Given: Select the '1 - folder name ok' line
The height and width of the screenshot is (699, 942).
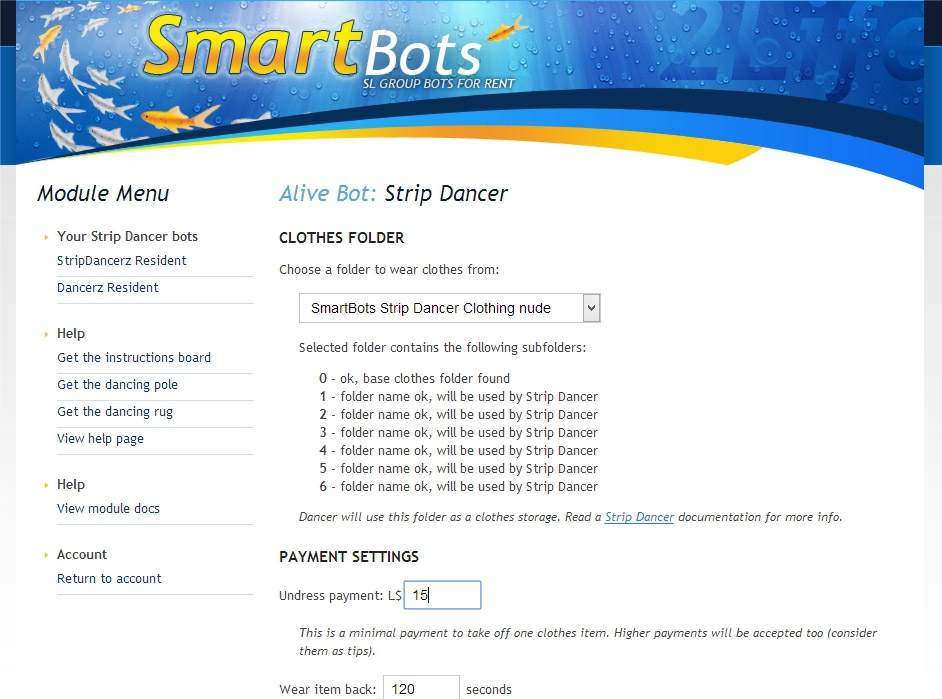Looking at the screenshot, I should 458,396.
